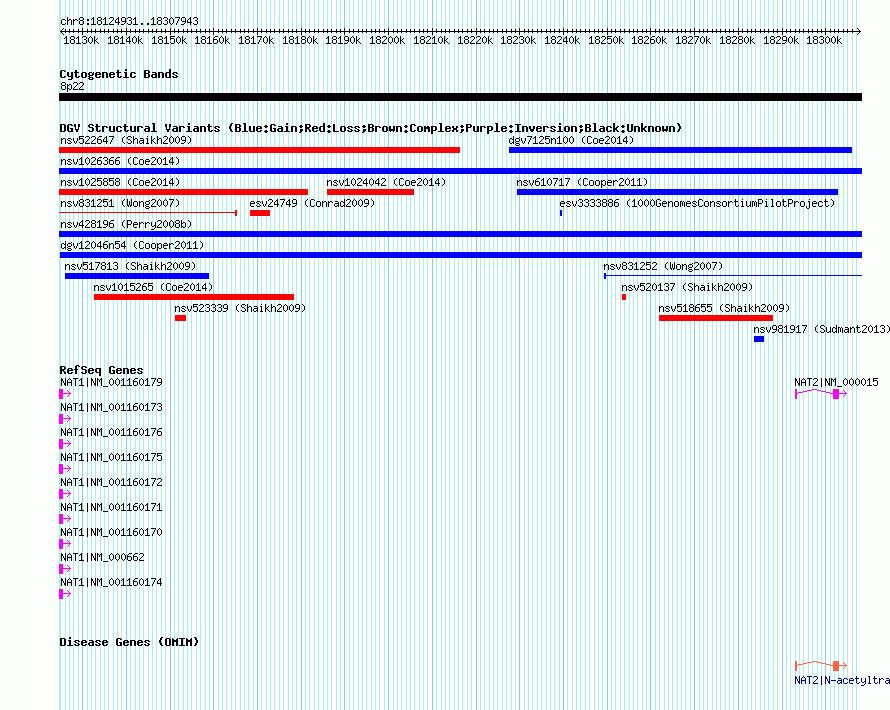Click the dgv12046n54 blue variant bar
This screenshot has width=890, height=710.
tap(460, 255)
